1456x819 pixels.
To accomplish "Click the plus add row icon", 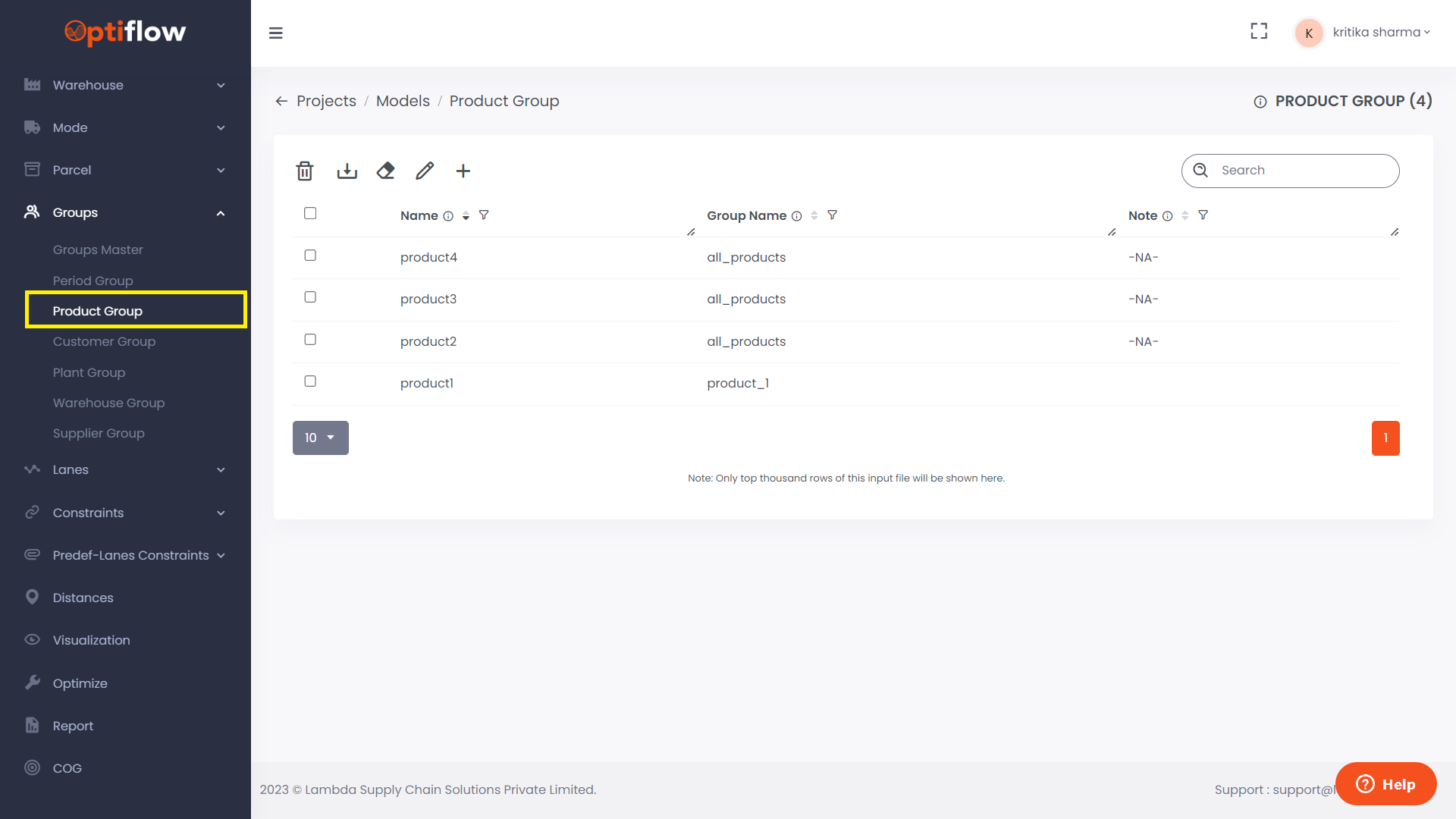I will 463,171.
